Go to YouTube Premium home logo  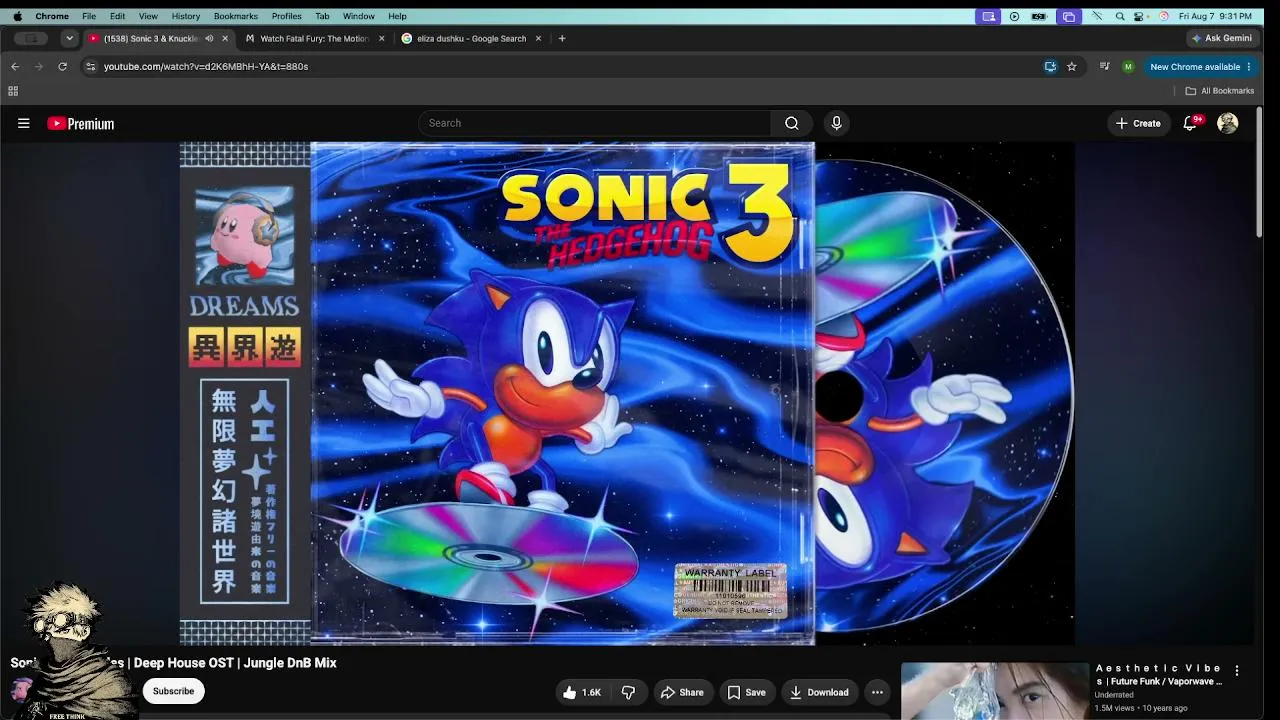pyautogui.click(x=81, y=124)
